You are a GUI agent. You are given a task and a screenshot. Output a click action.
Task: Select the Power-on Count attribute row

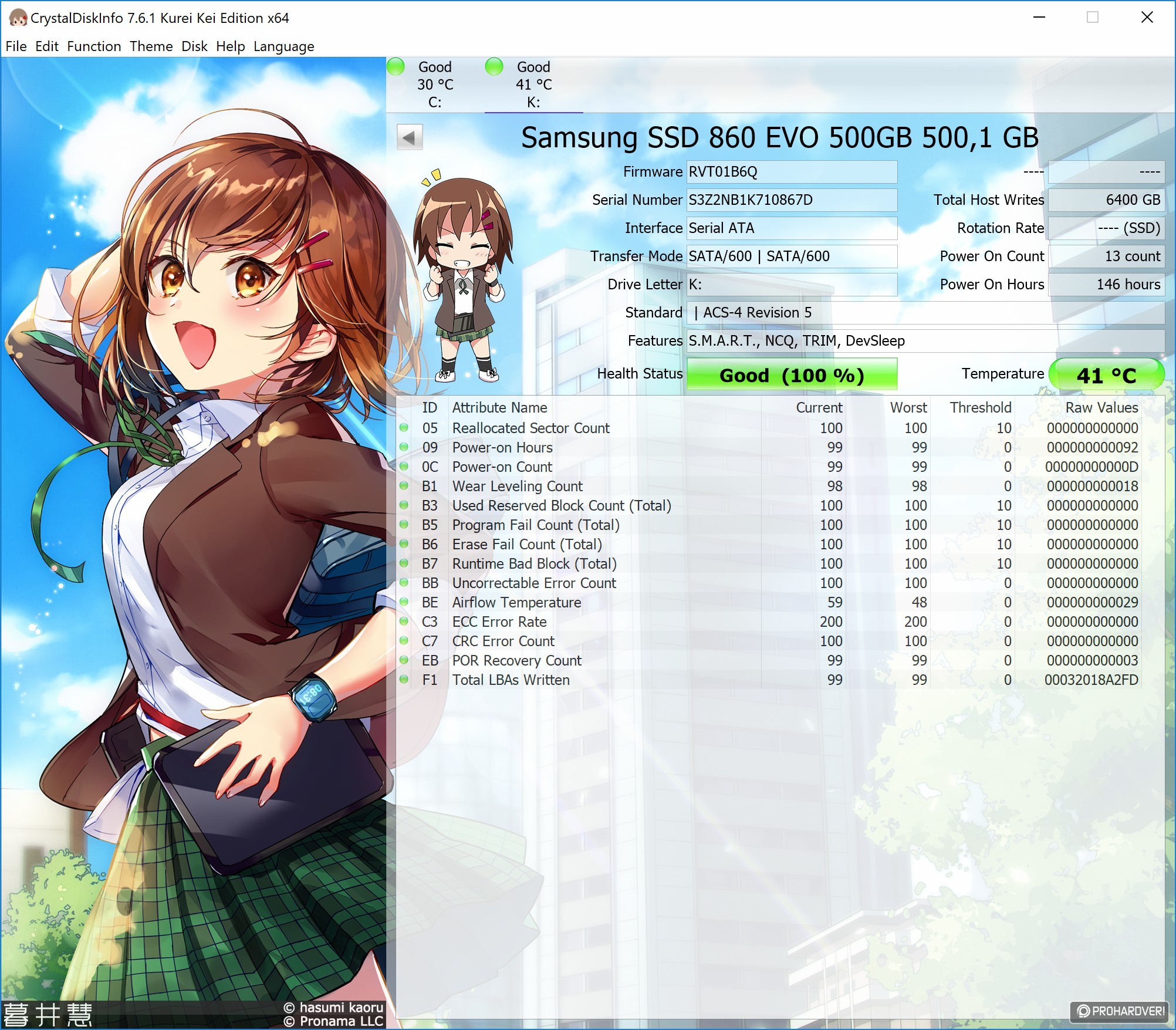coord(769,467)
